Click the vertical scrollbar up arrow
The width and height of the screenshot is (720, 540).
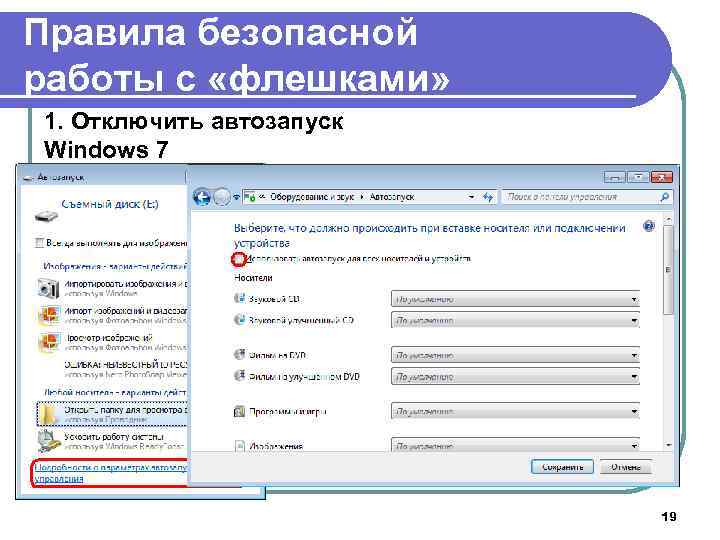click(668, 220)
